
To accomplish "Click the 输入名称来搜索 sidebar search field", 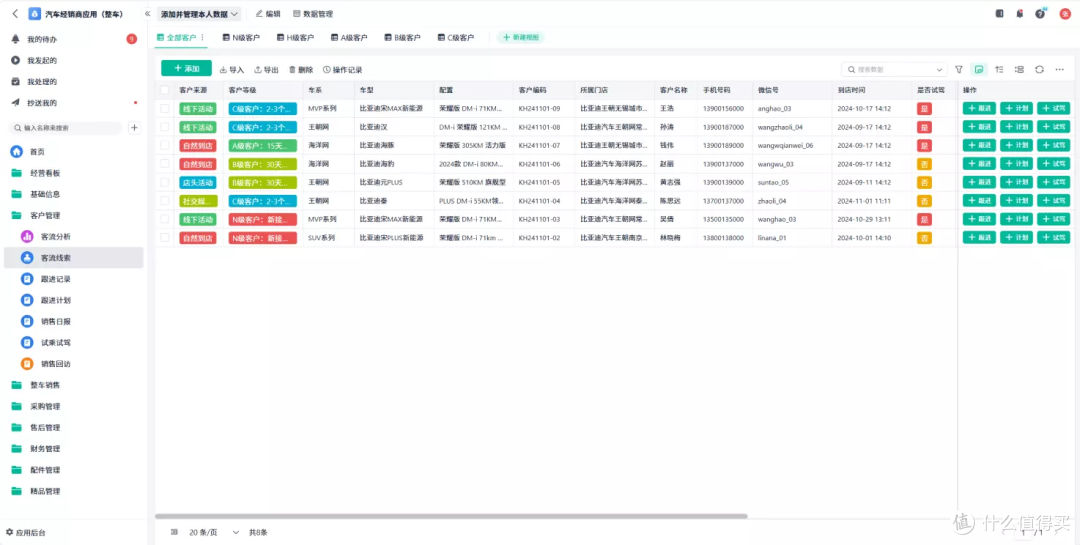I will click(x=65, y=127).
